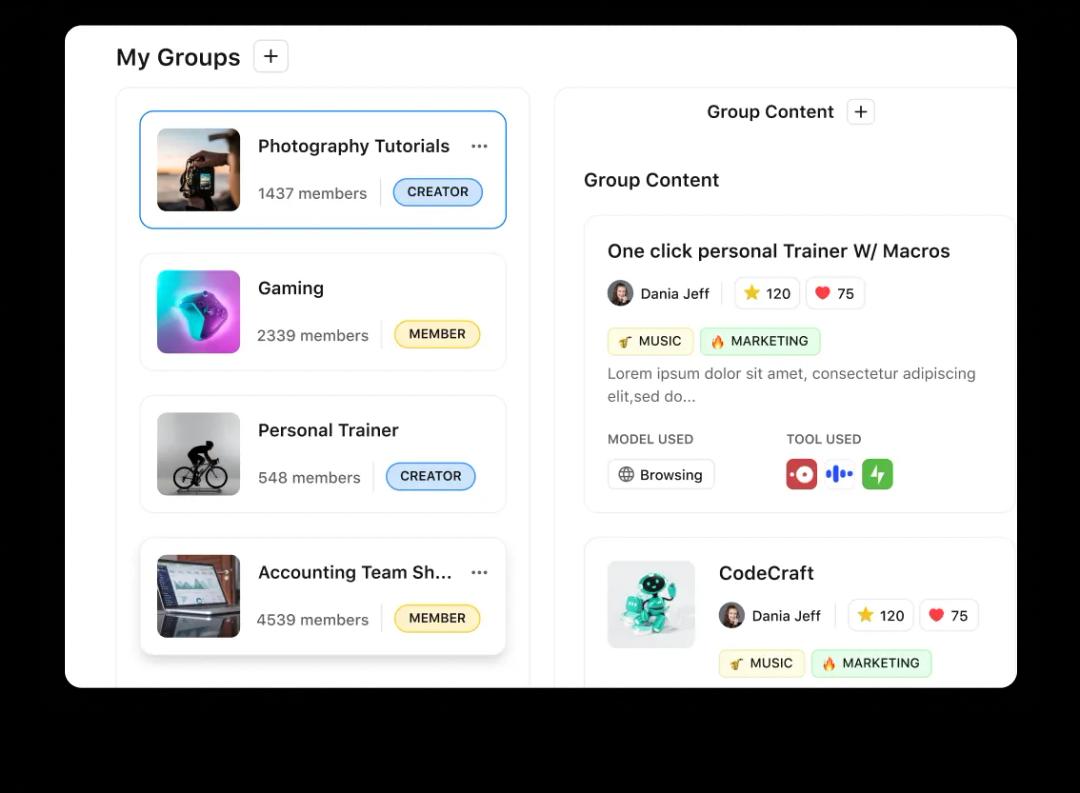Click the CodeCraft robot thumbnail
The image size is (1080, 793).
pos(651,604)
